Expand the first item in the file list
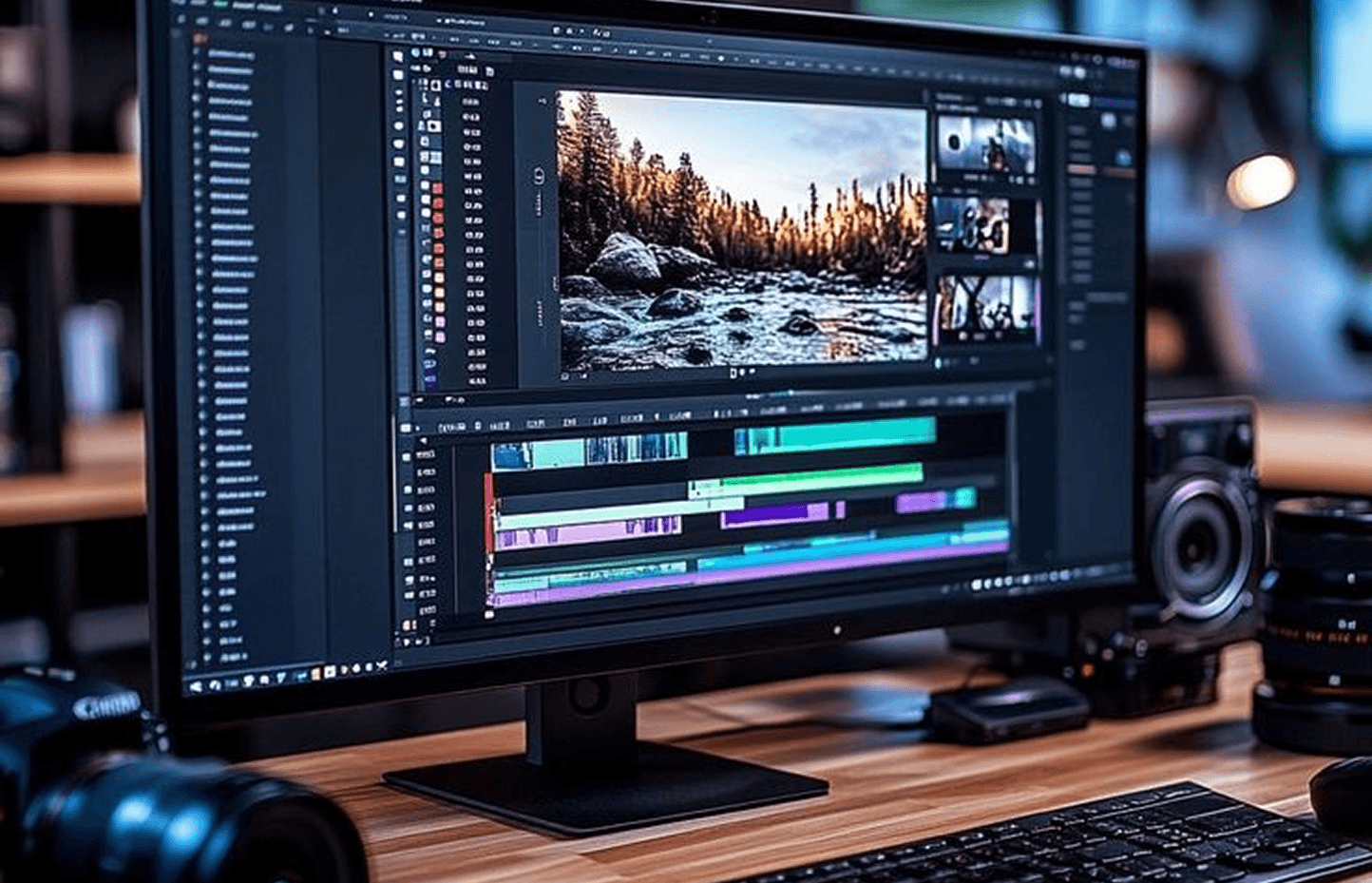 coord(198,53)
